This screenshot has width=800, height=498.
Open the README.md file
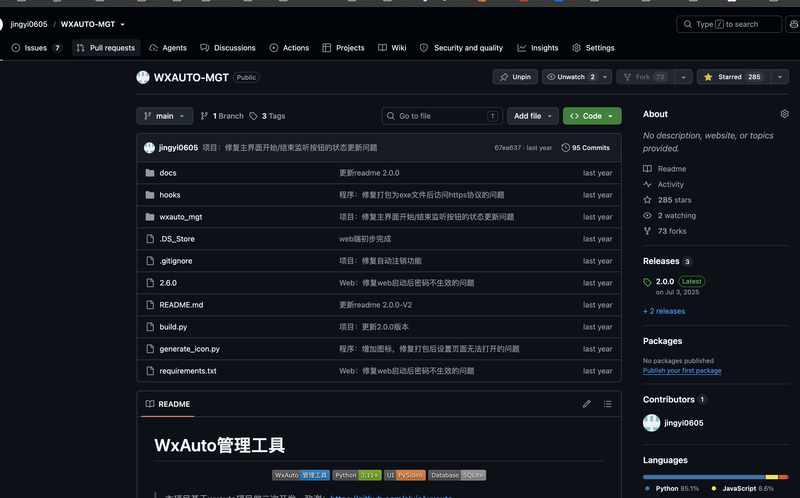181,305
